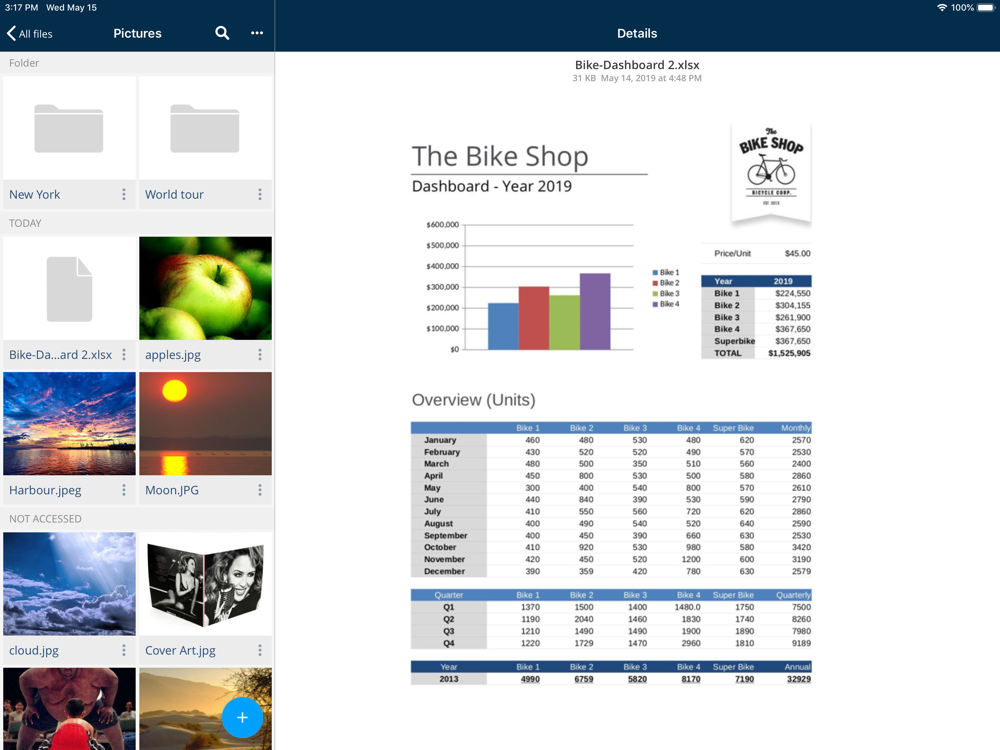Open options for World tour folder
This screenshot has height=750, width=1000.
260,195
